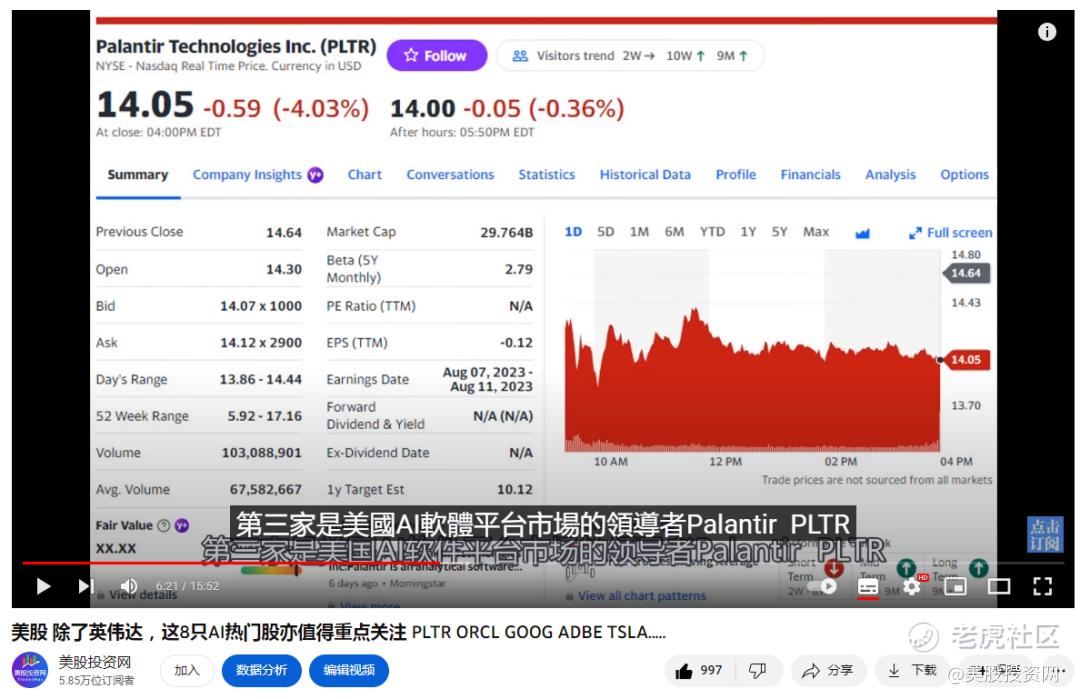Click the 点击订阅 subscribe badge
Viewport: 1080px width, 699px height.
point(1045,534)
